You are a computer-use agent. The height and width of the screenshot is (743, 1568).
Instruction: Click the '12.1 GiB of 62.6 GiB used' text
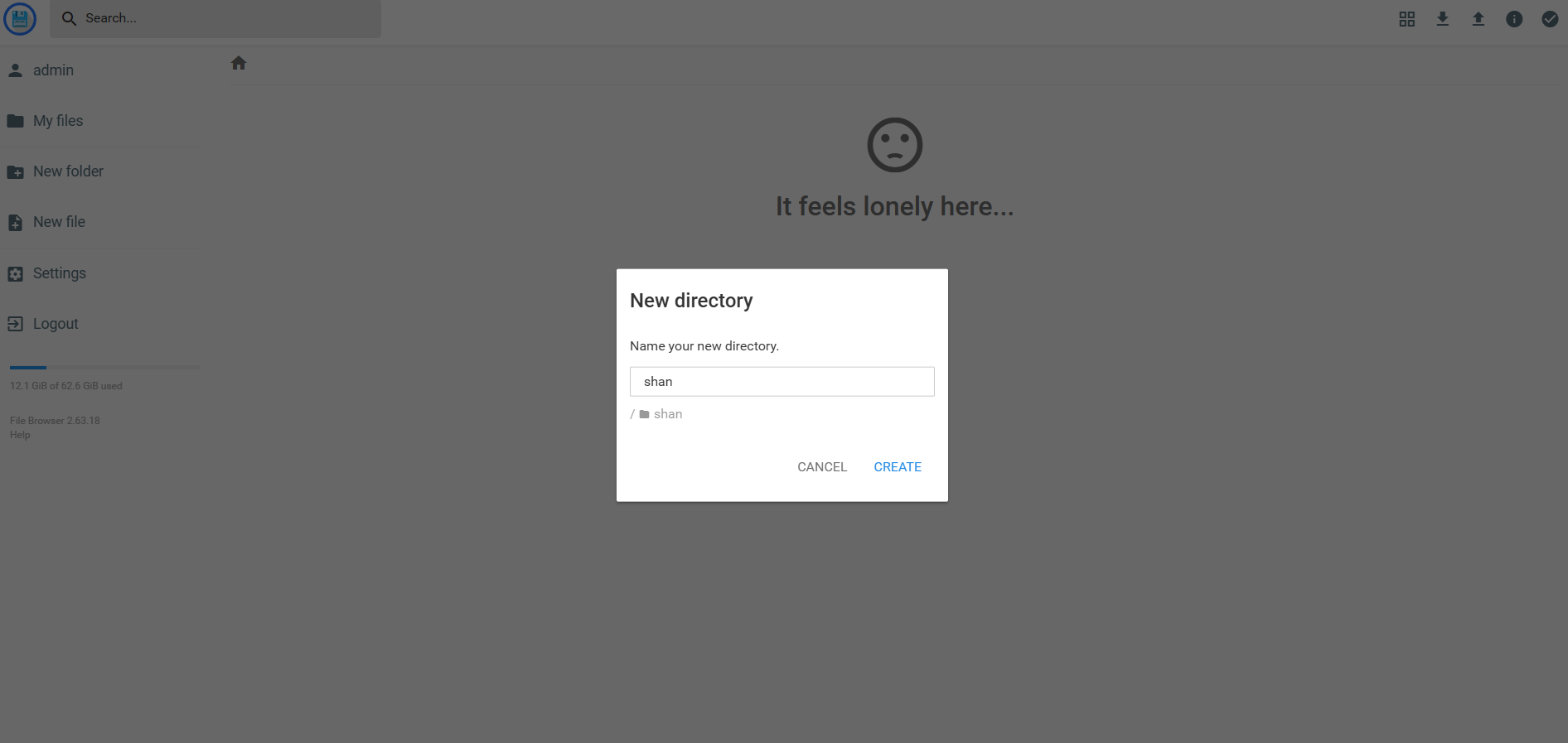(66, 386)
